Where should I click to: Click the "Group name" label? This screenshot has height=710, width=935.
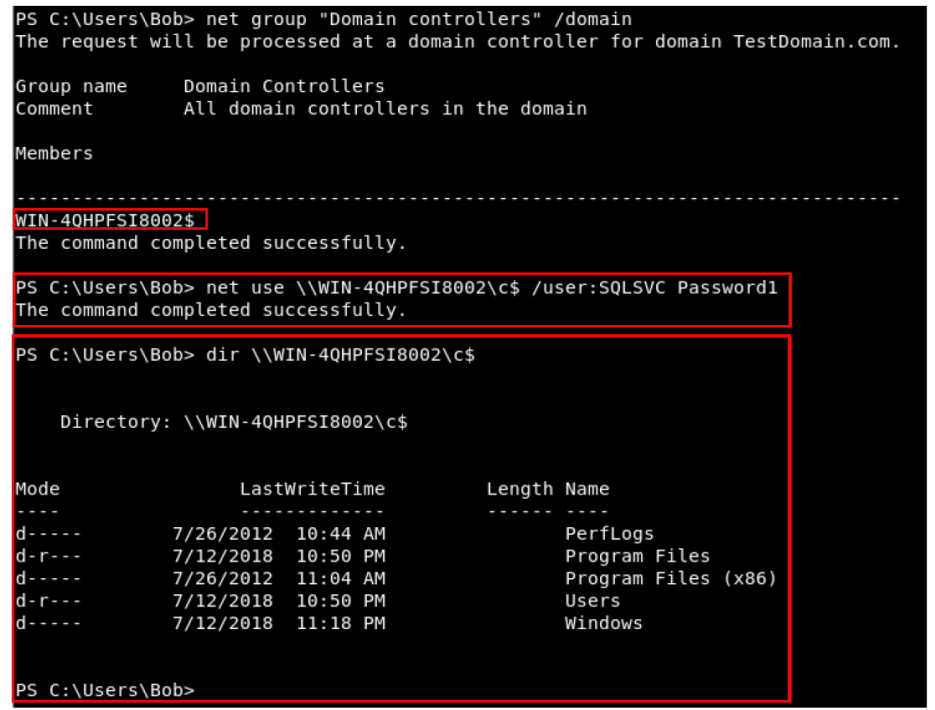click(x=71, y=86)
